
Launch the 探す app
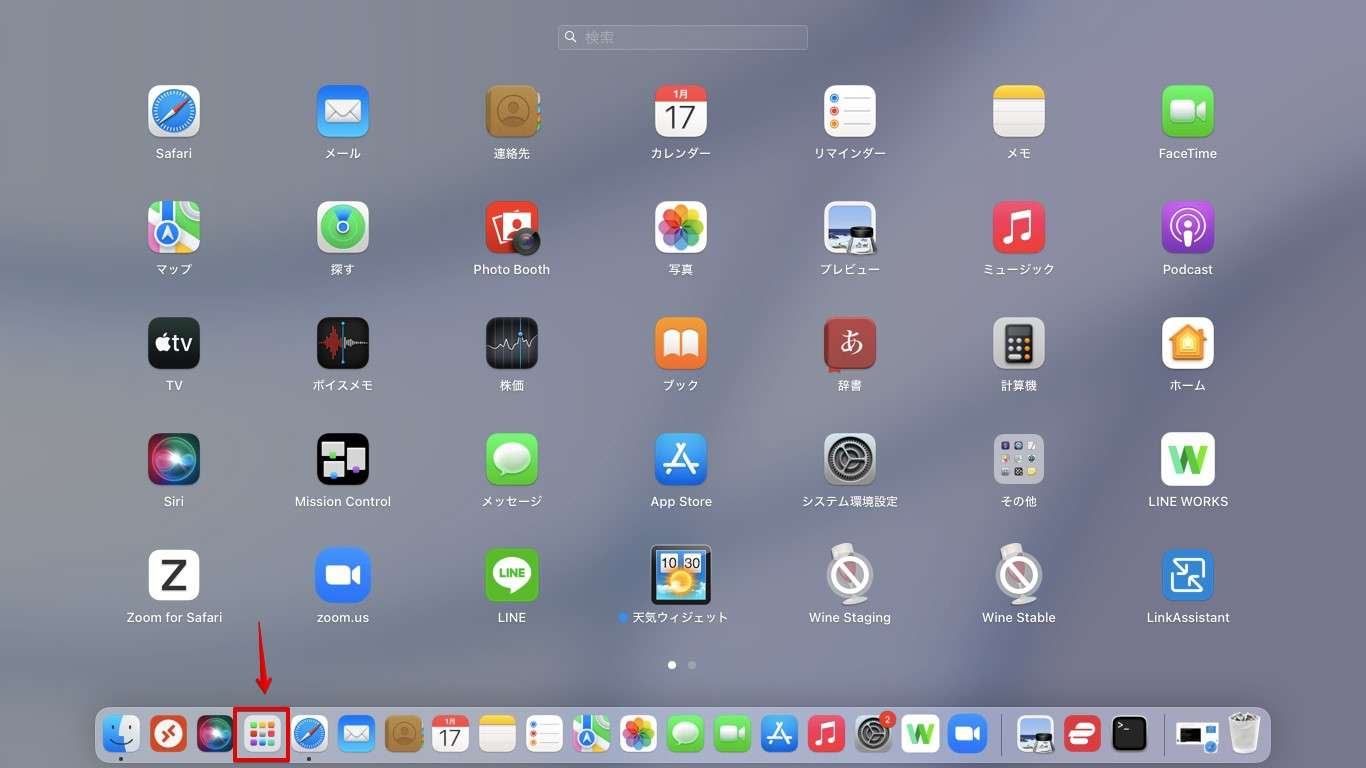tap(343, 227)
